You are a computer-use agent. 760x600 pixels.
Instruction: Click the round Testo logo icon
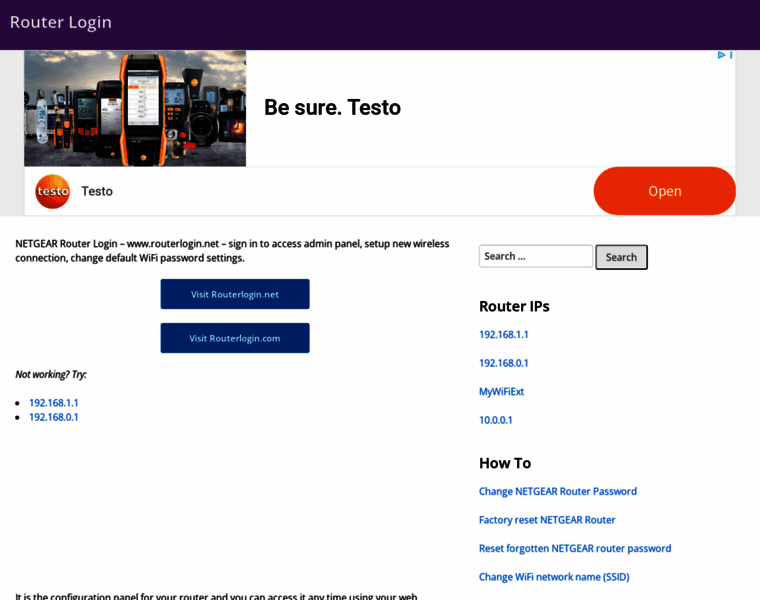pyautogui.click(x=52, y=191)
